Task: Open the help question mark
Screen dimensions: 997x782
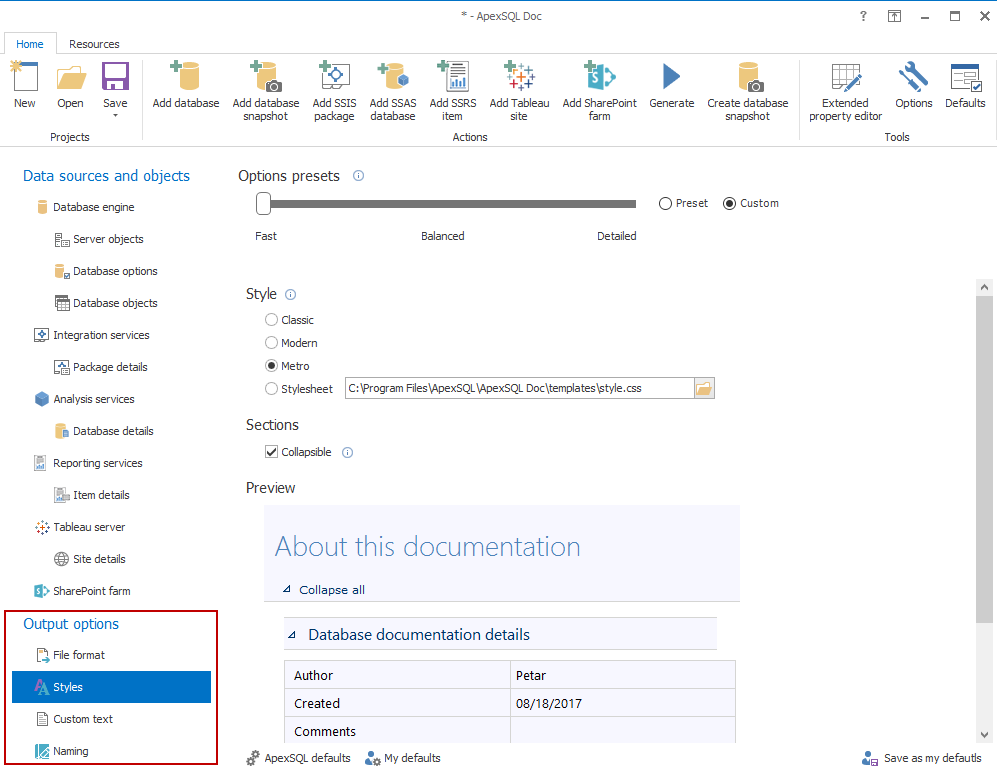Action: 863,16
